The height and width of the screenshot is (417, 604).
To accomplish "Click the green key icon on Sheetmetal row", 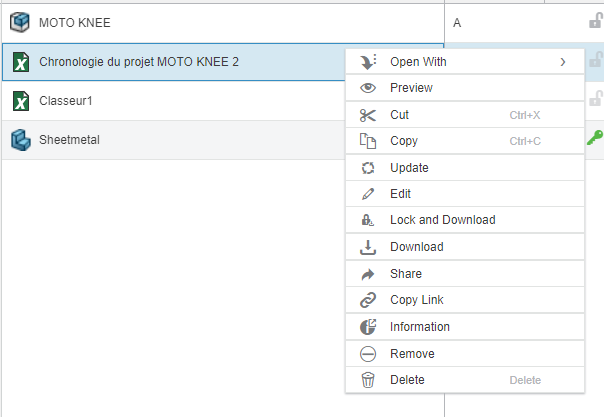I will tap(594, 140).
